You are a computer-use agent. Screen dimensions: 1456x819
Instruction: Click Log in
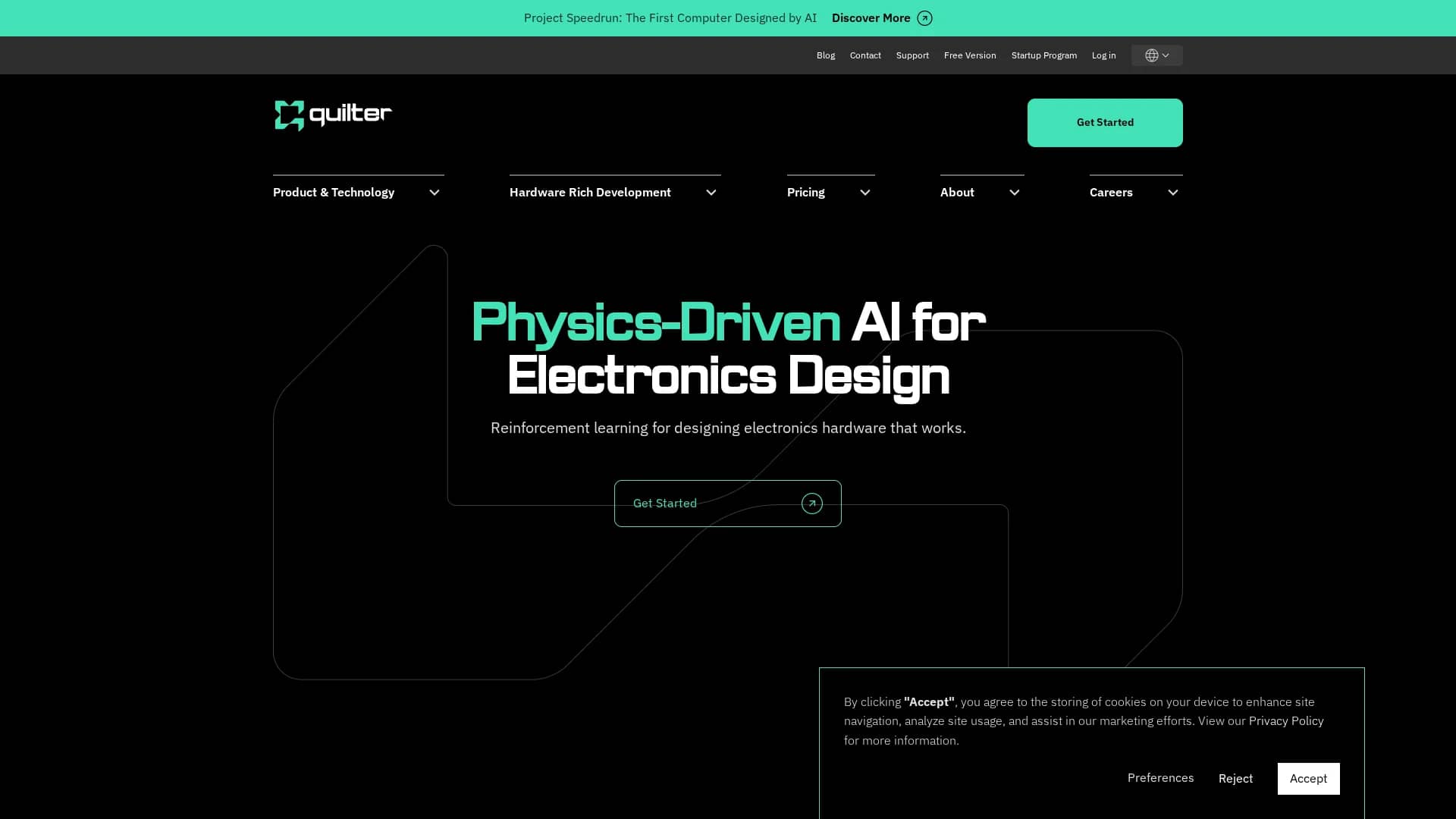1104,55
